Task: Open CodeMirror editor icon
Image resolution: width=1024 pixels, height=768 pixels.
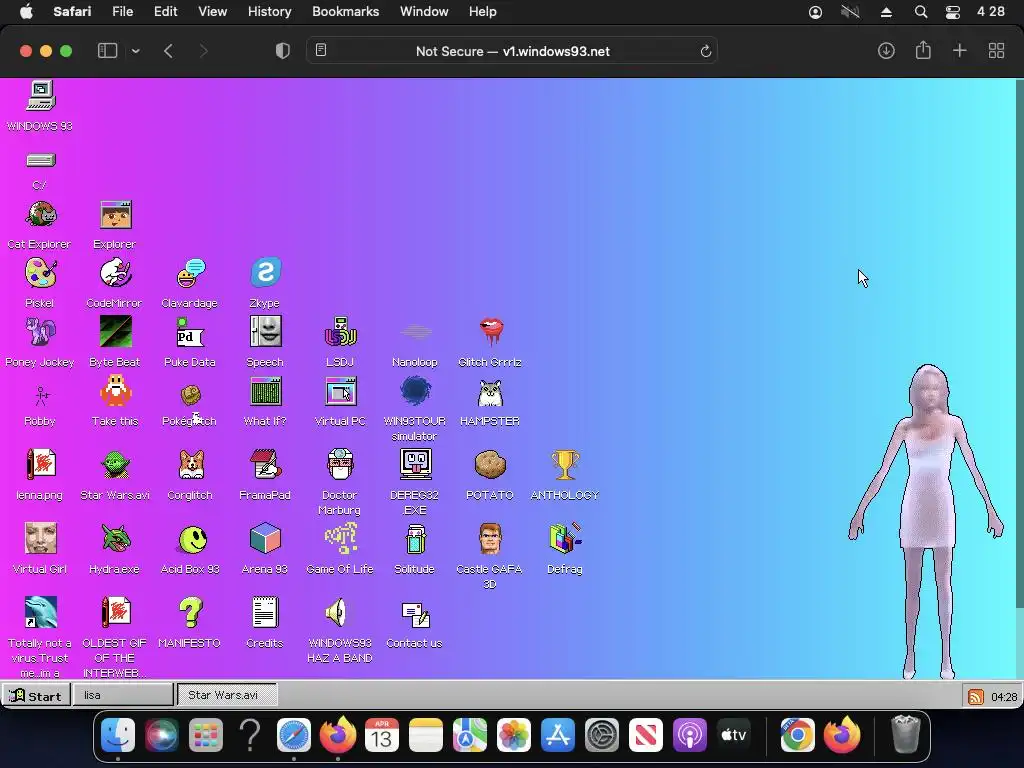Action: click(116, 274)
